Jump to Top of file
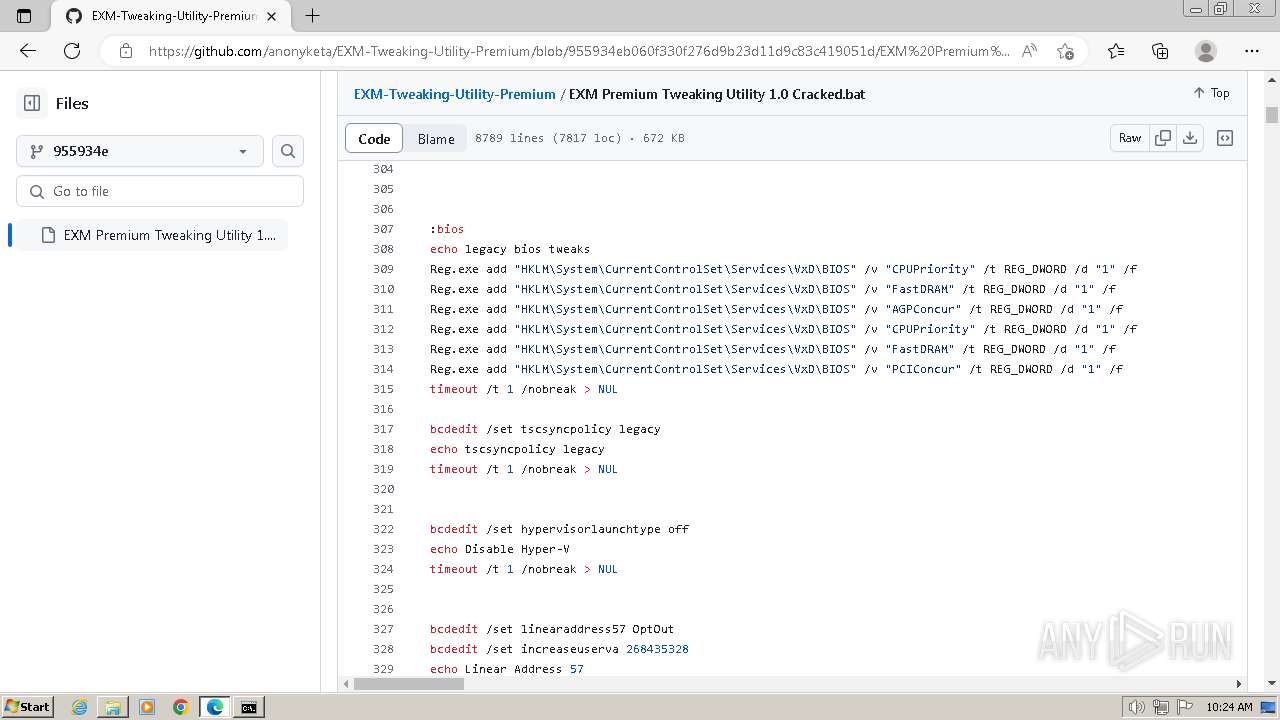This screenshot has width=1280, height=720. click(x=1211, y=93)
